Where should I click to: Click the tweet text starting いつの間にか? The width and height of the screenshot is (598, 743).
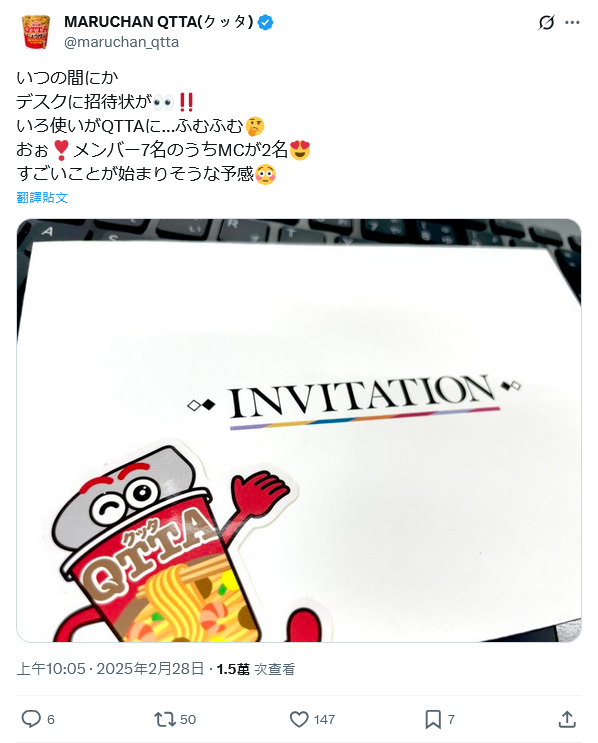163,126
